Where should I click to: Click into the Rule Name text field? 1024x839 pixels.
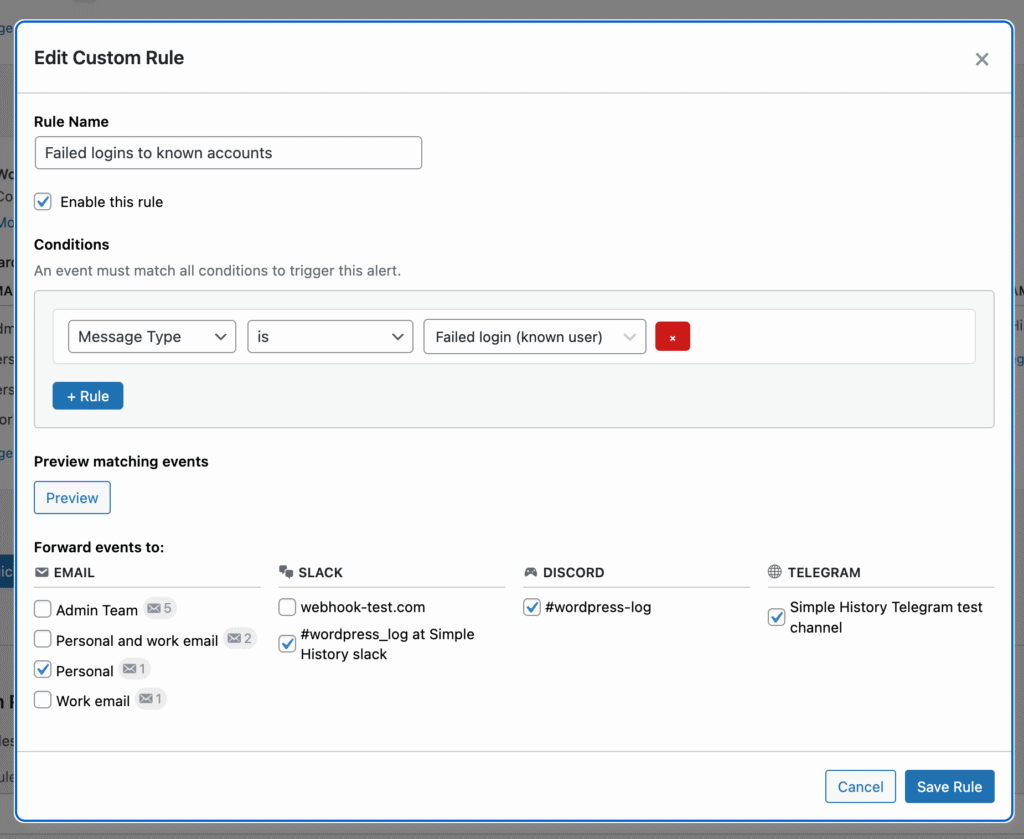pyautogui.click(x=228, y=153)
